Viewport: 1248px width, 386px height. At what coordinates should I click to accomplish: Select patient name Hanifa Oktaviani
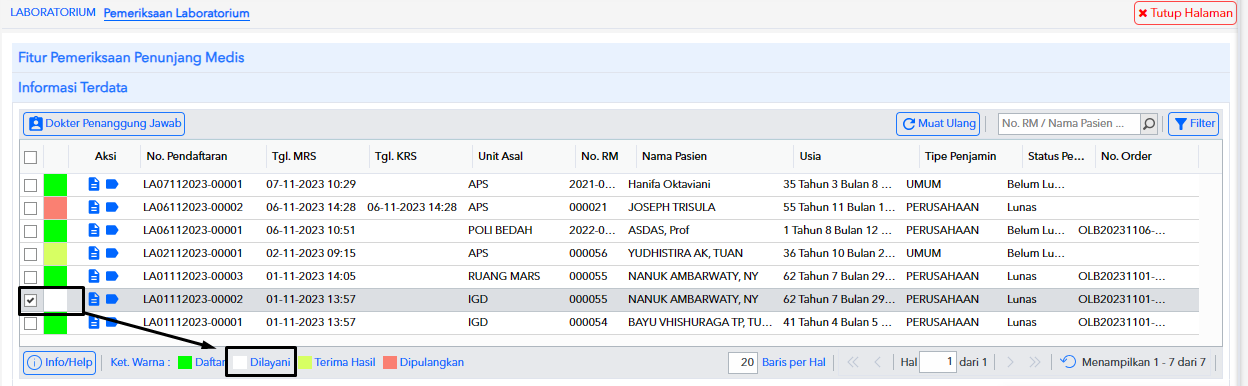click(669, 184)
